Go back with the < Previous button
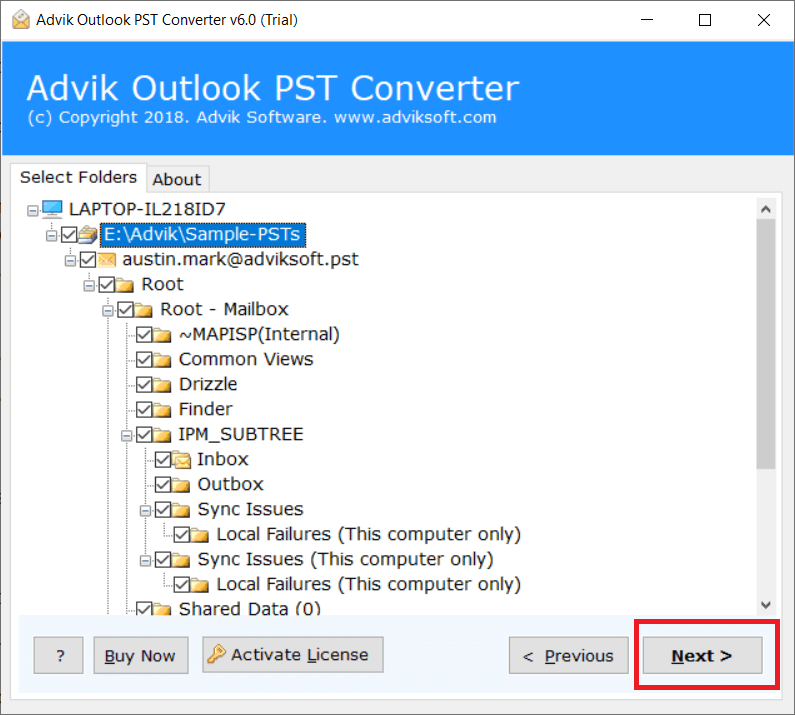This screenshot has height=715, width=795. (568, 655)
